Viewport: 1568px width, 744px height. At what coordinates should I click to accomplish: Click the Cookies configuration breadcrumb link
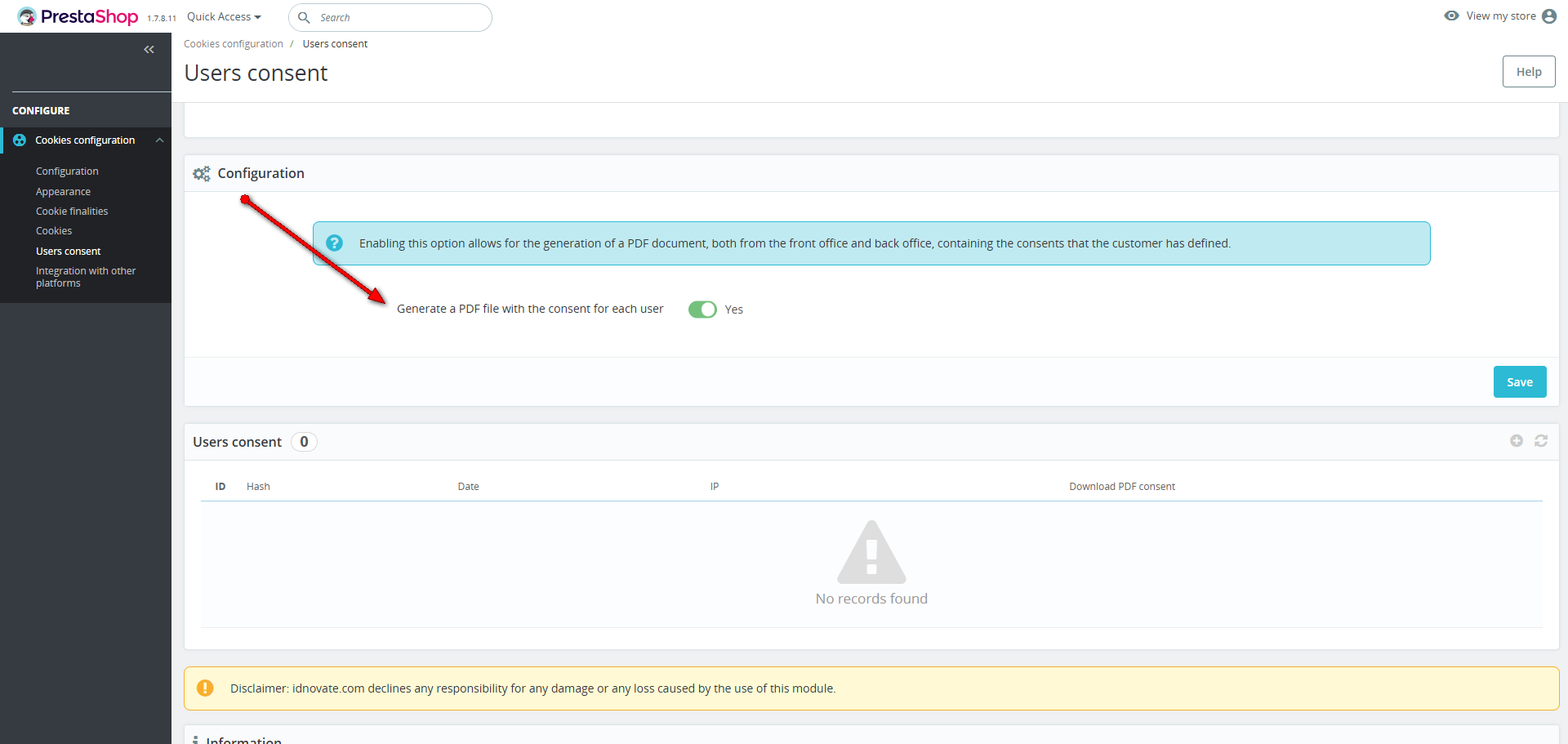(x=234, y=44)
